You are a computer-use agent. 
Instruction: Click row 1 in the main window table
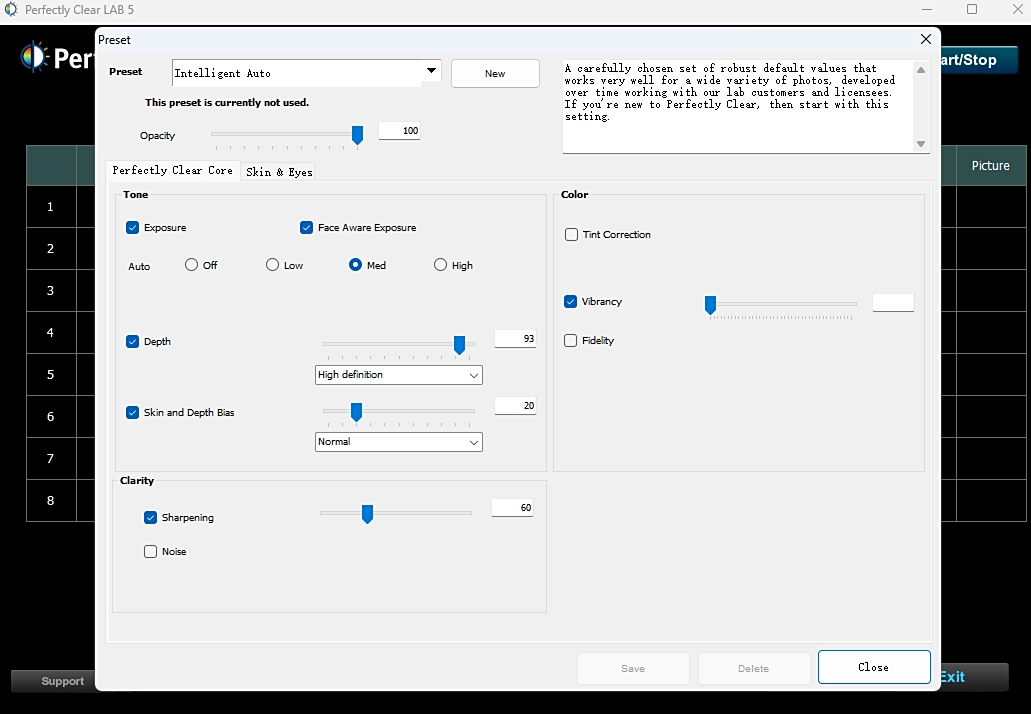pyautogui.click(x=51, y=207)
